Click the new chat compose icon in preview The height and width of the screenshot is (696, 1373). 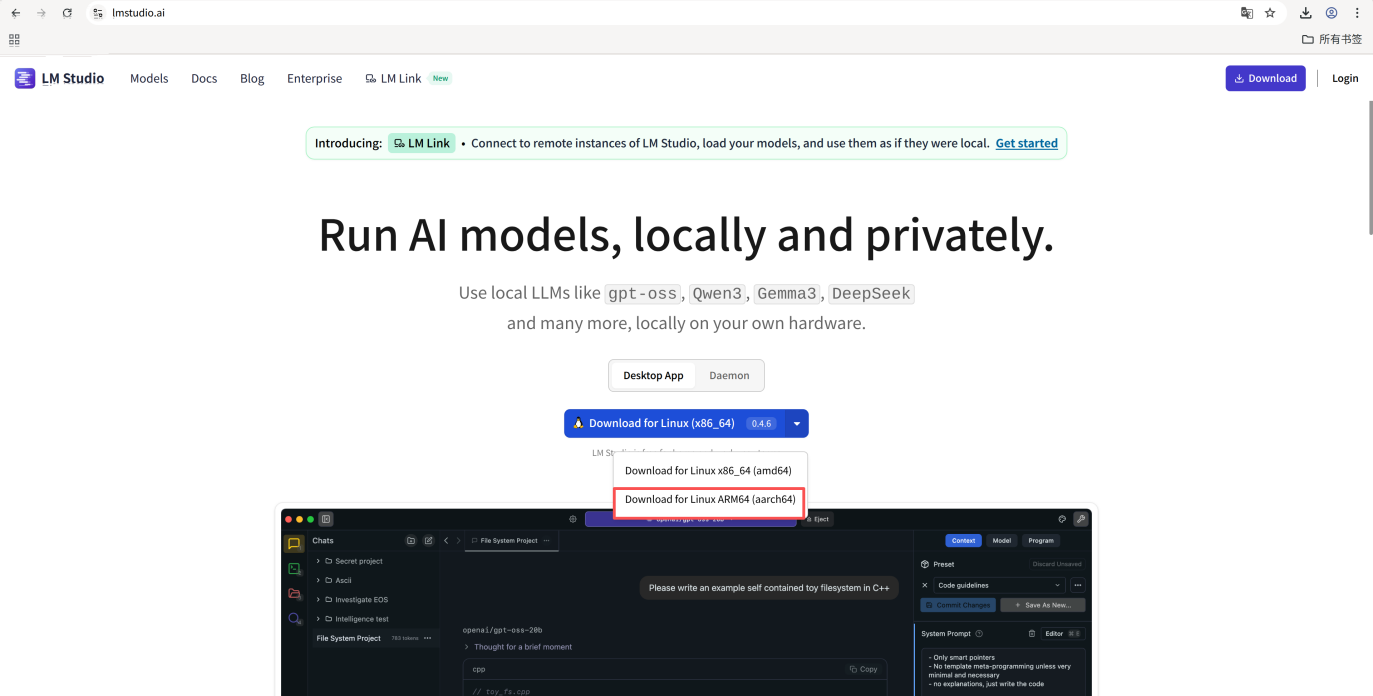click(429, 541)
